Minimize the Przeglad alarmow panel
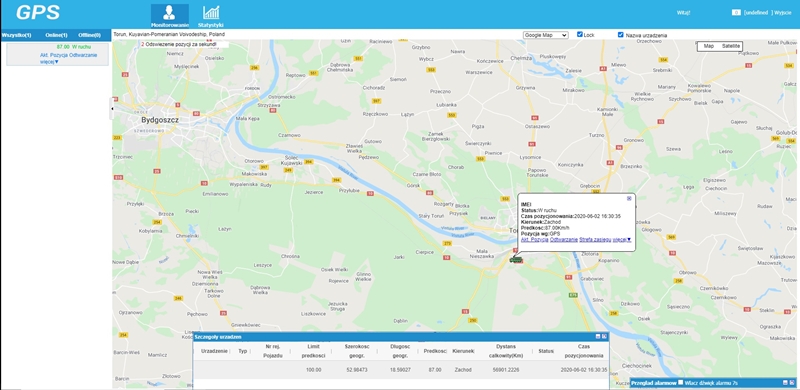800x390 pixels. (x=786, y=382)
